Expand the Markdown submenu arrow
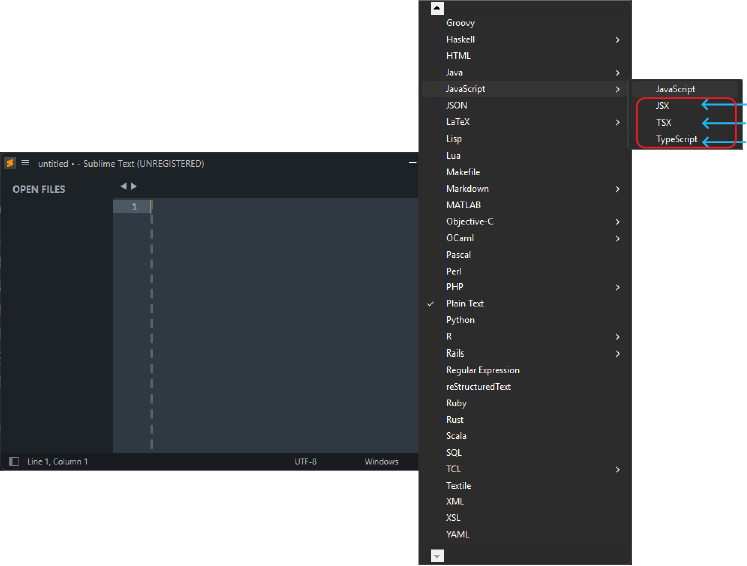The image size is (747, 566). point(617,189)
